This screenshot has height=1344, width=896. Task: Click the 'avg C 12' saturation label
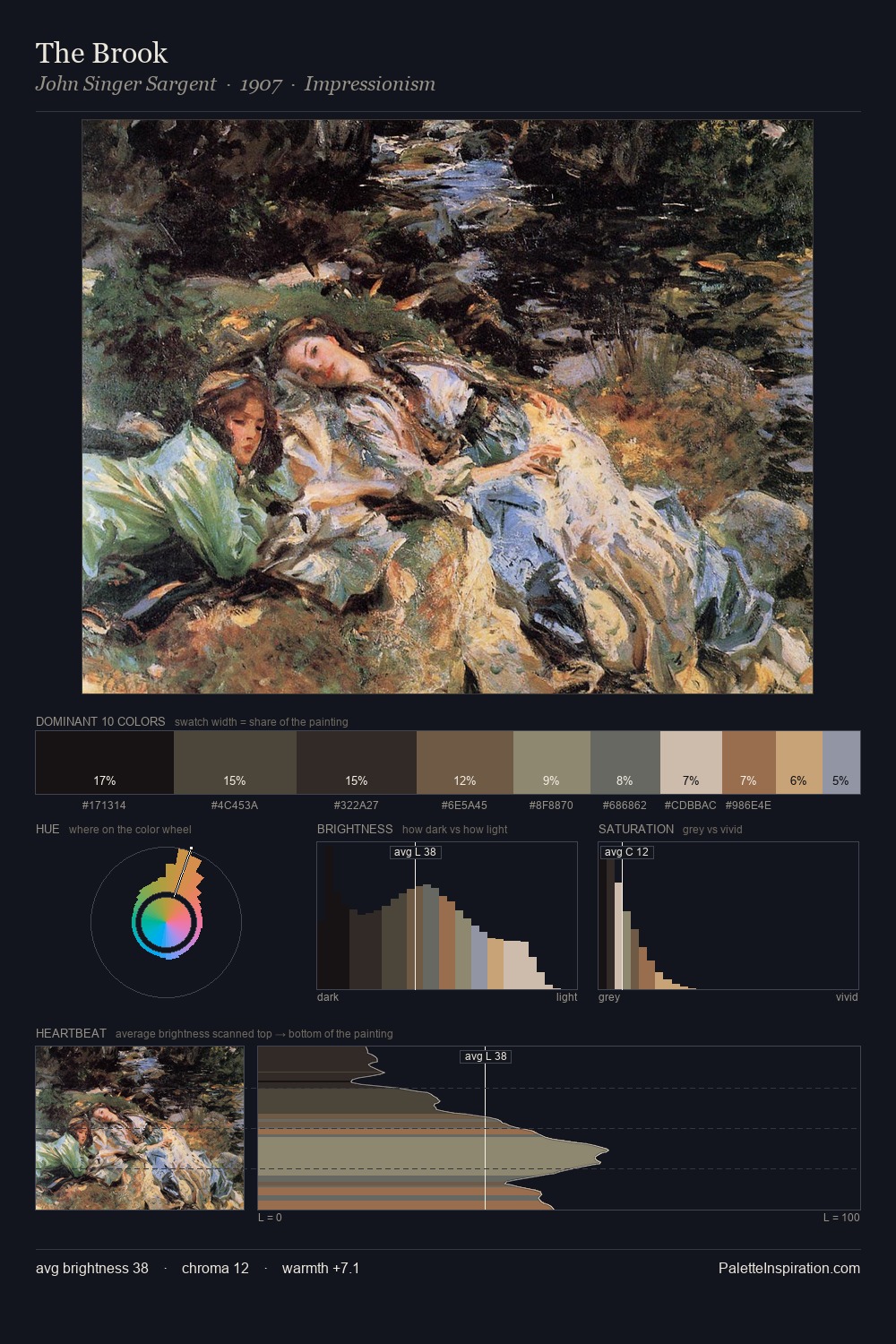(626, 852)
